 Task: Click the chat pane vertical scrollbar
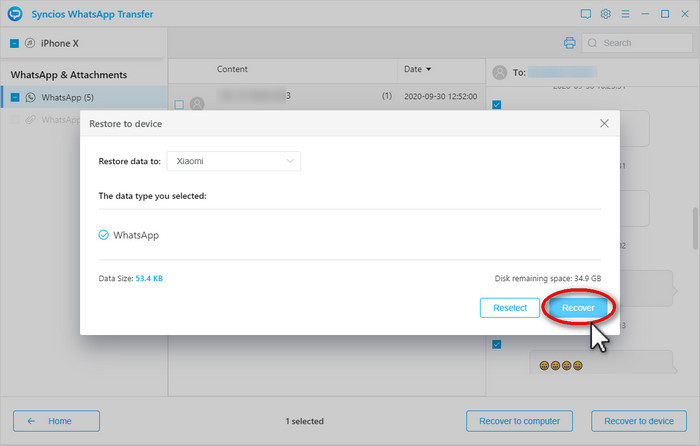(x=695, y=229)
